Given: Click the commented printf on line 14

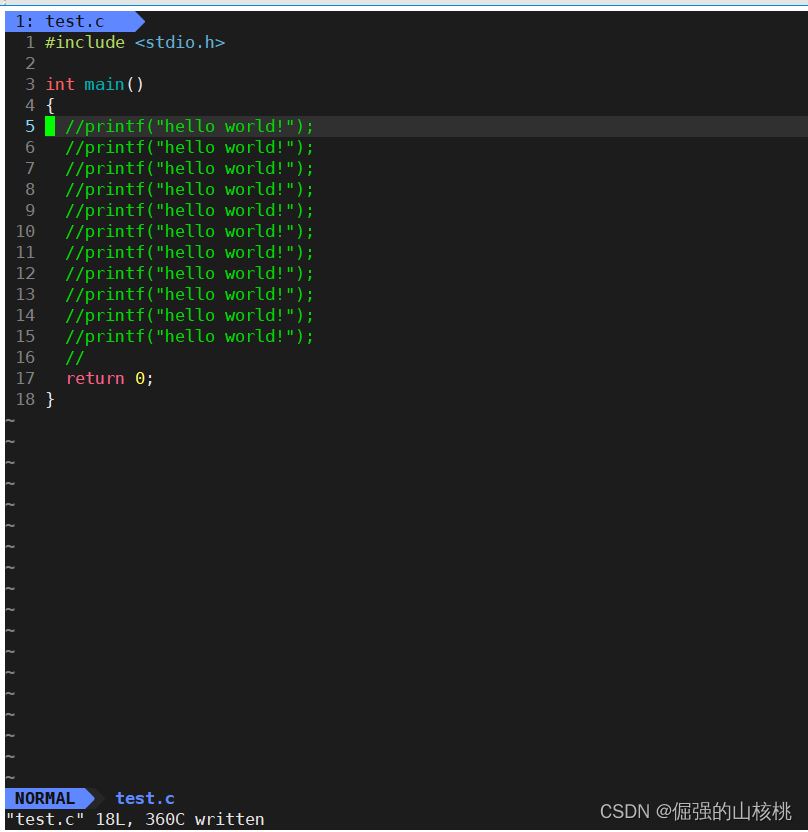Looking at the screenshot, I should coord(189,315).
